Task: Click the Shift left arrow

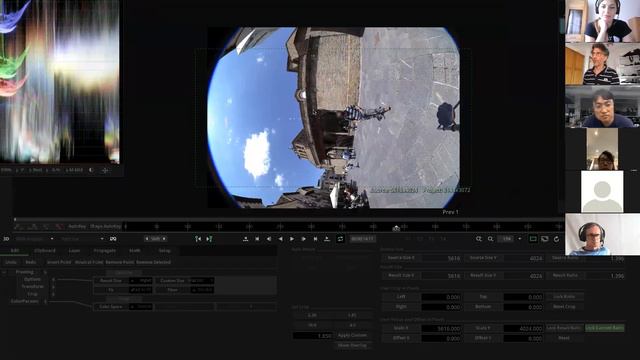Action: pyautogui.click(x=147, y=239)
